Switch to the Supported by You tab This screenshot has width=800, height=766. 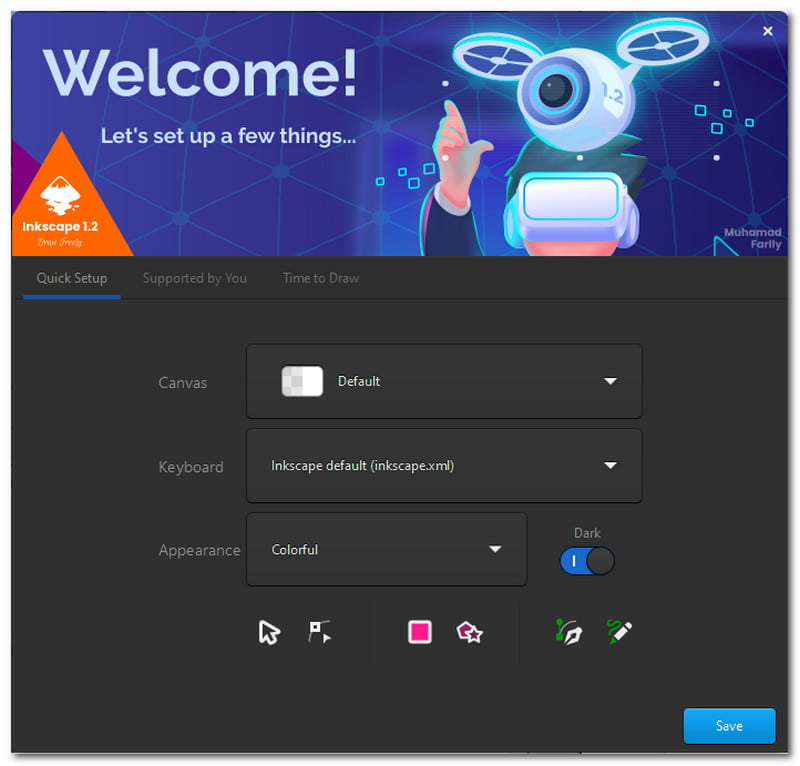pos(195,278)
